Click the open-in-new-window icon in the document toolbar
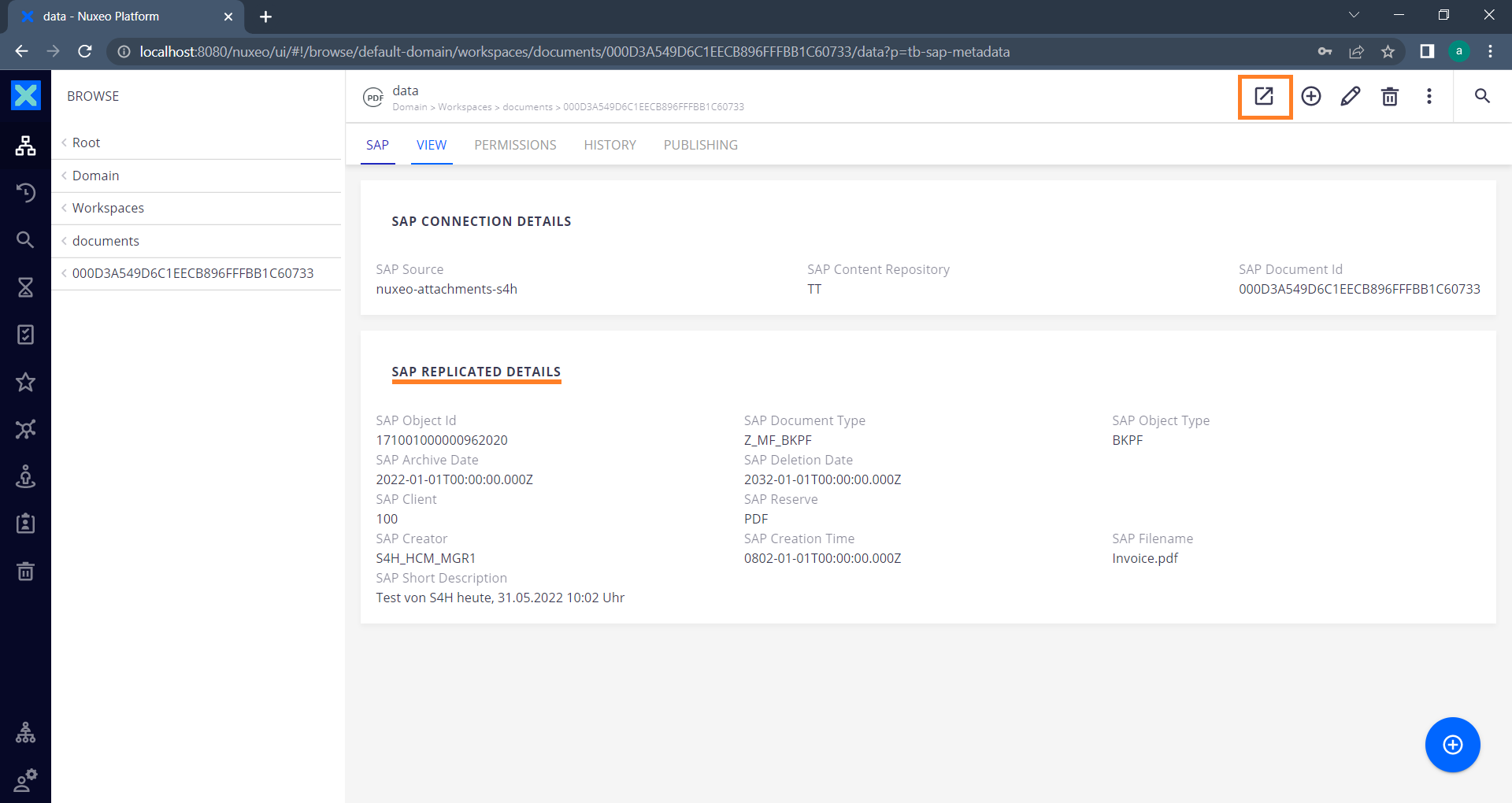 (x=1264, y=96)
